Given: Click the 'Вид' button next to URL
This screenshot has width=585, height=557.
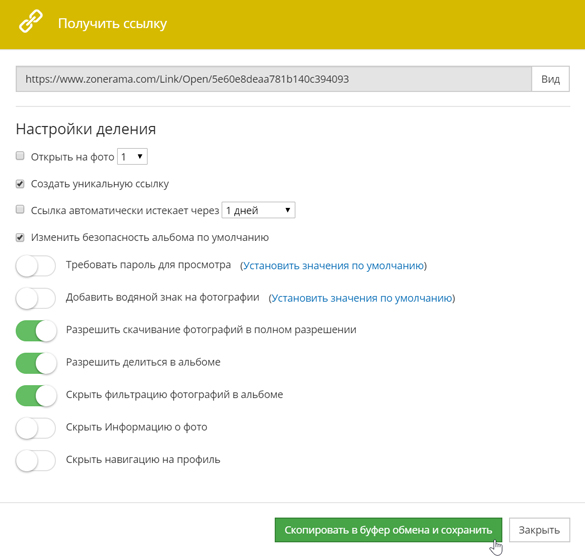Looking at the screenshot, I should (x=550, y=79).
